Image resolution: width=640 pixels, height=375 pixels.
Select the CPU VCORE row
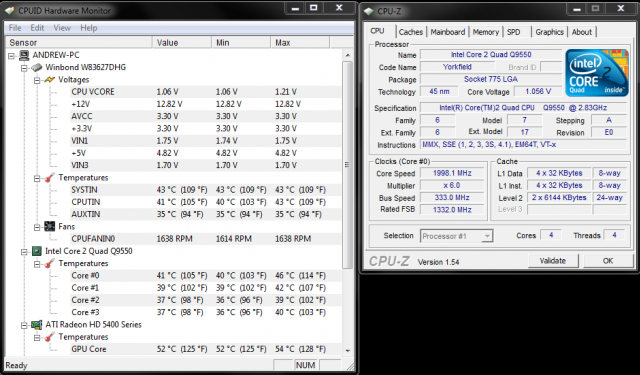[205, 92]
